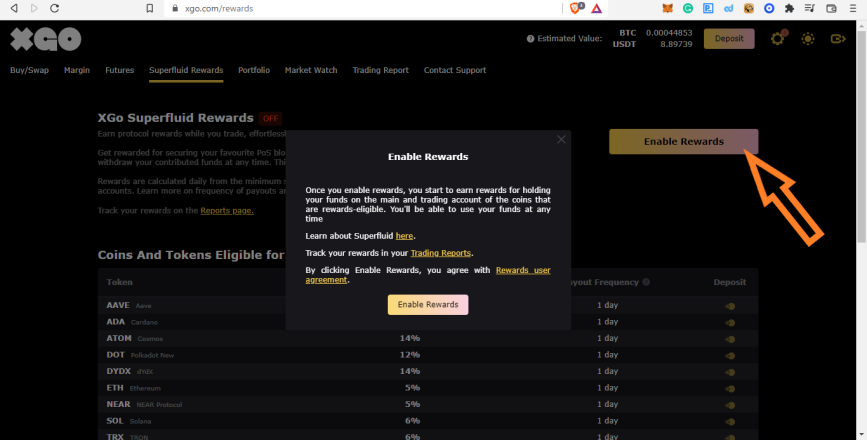
Task: Click the DYDX deposit icon
Action: pos(730,372)
